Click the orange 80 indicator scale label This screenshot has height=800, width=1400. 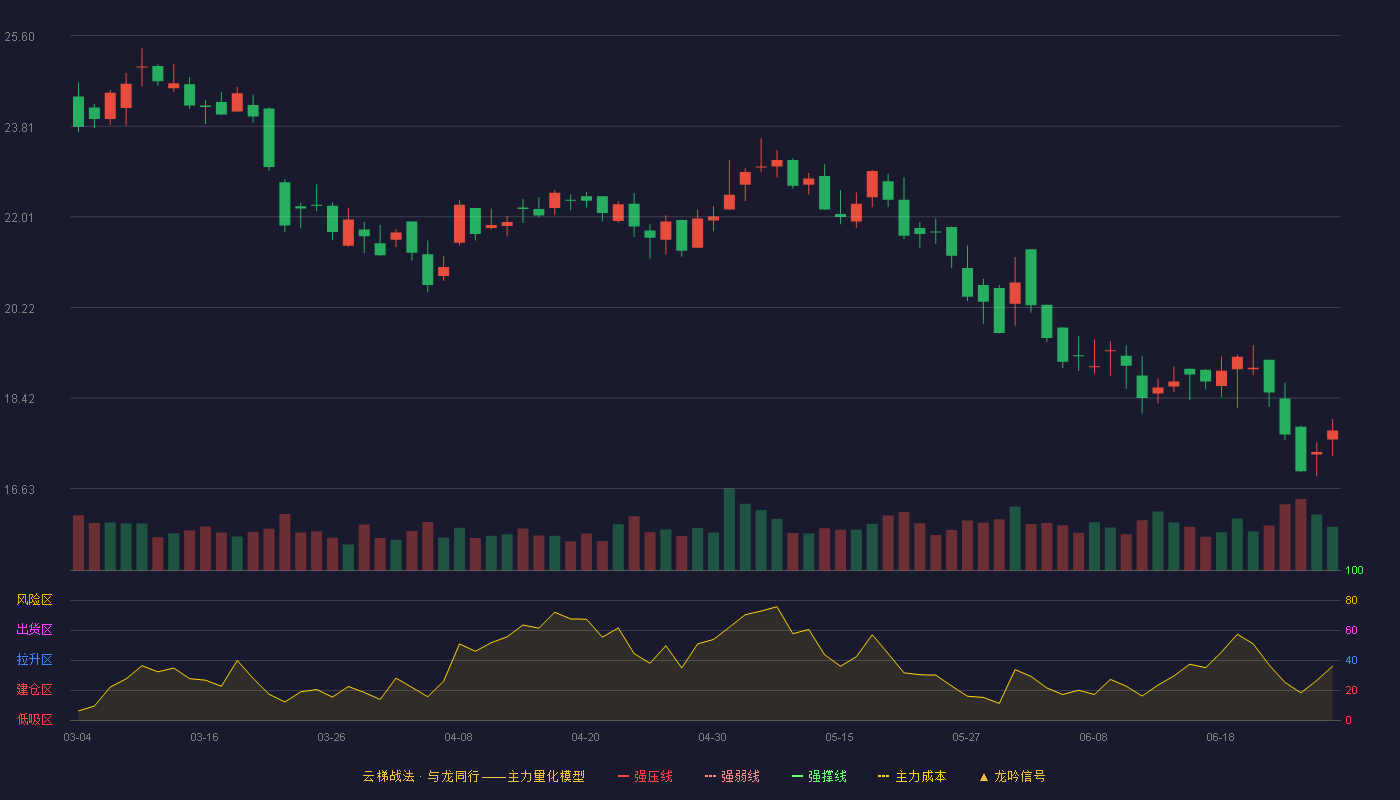[x=1351, y=601]
